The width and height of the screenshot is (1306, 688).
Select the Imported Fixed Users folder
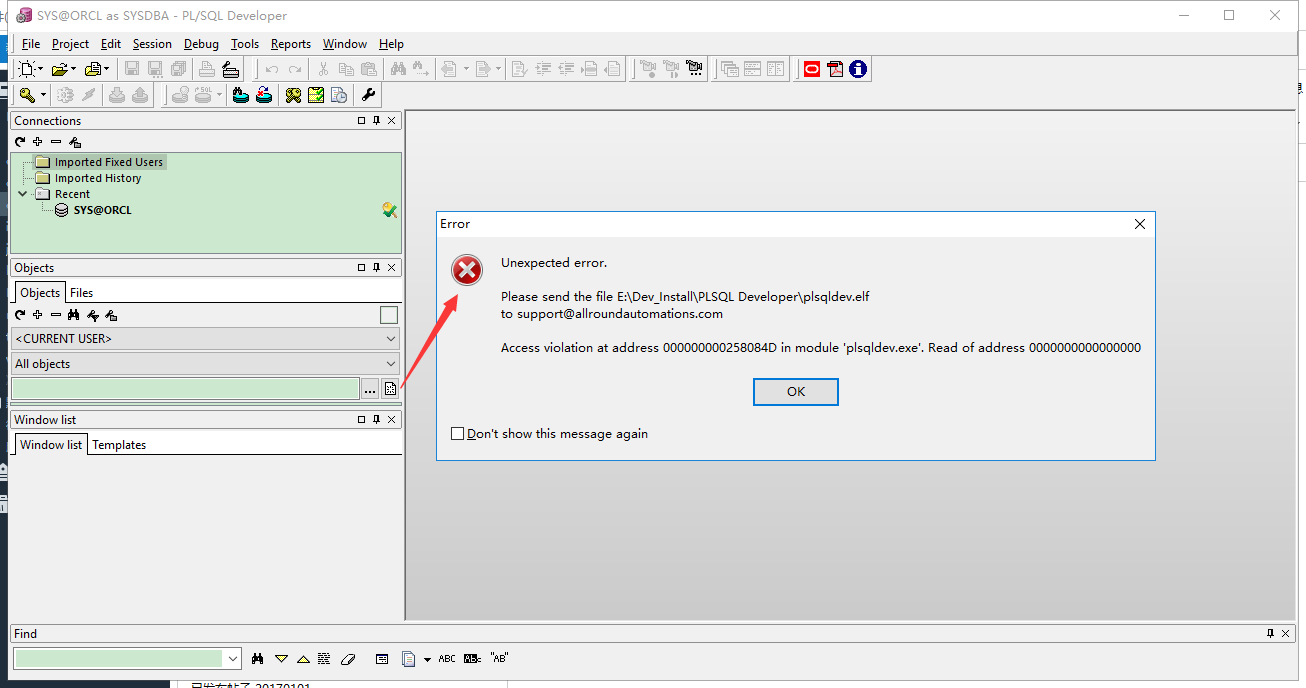click(x=109, y=162)
